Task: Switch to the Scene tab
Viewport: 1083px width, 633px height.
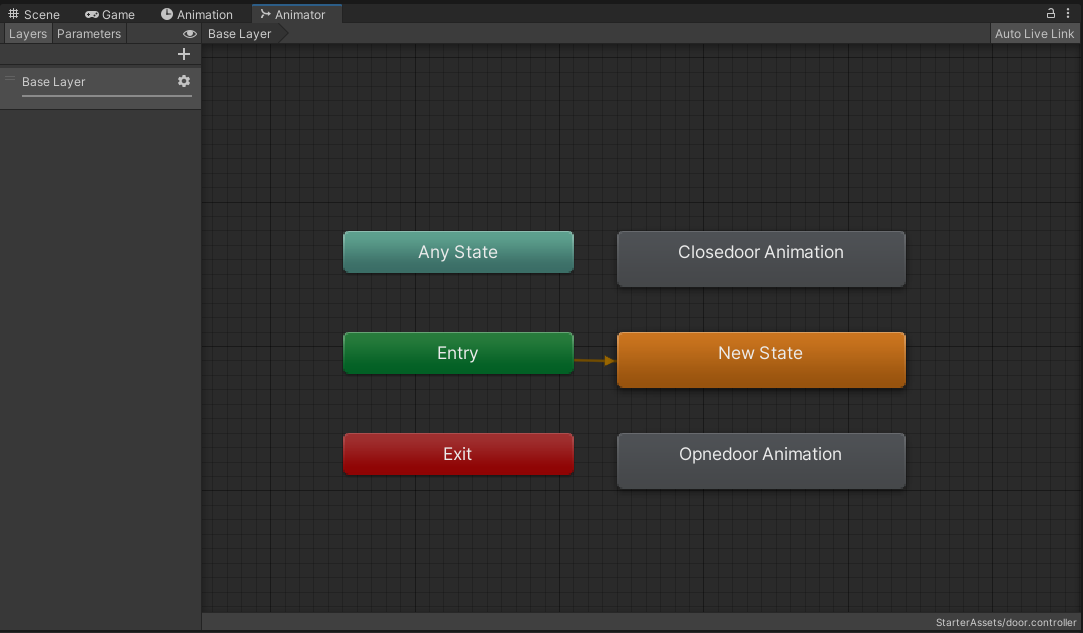Action: pos(34,14)
